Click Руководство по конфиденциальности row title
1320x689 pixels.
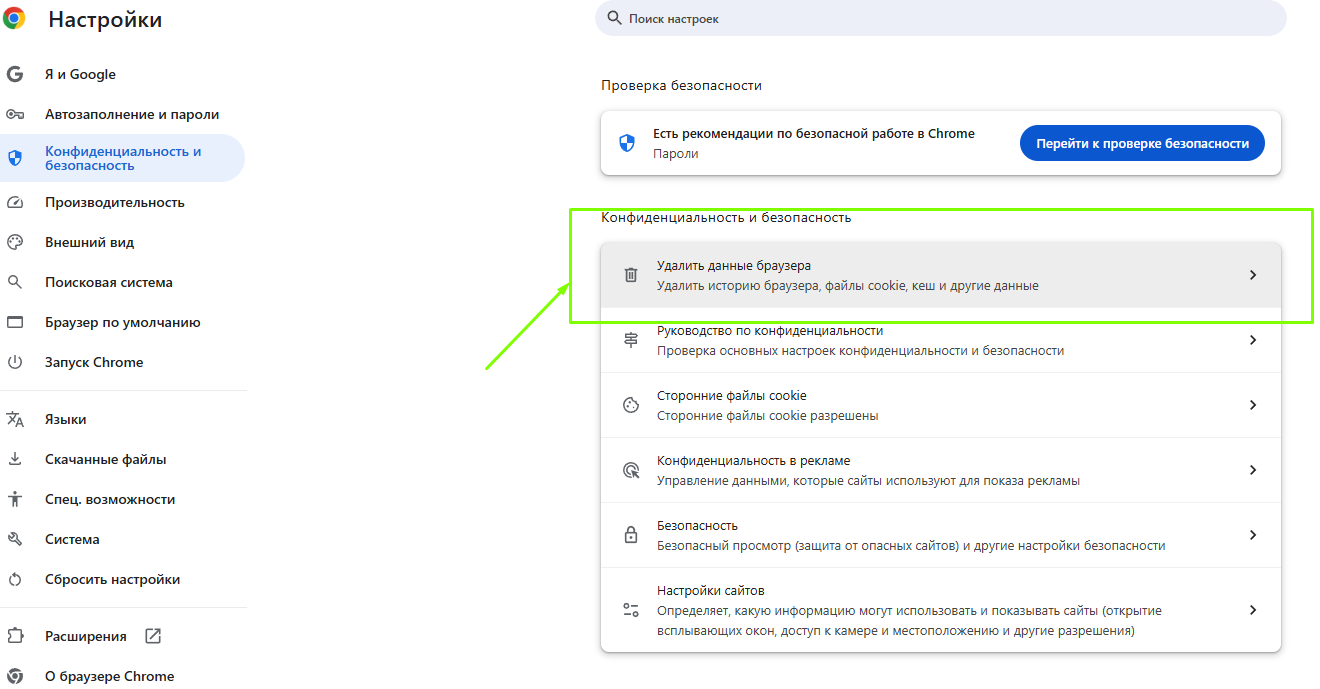770,331
